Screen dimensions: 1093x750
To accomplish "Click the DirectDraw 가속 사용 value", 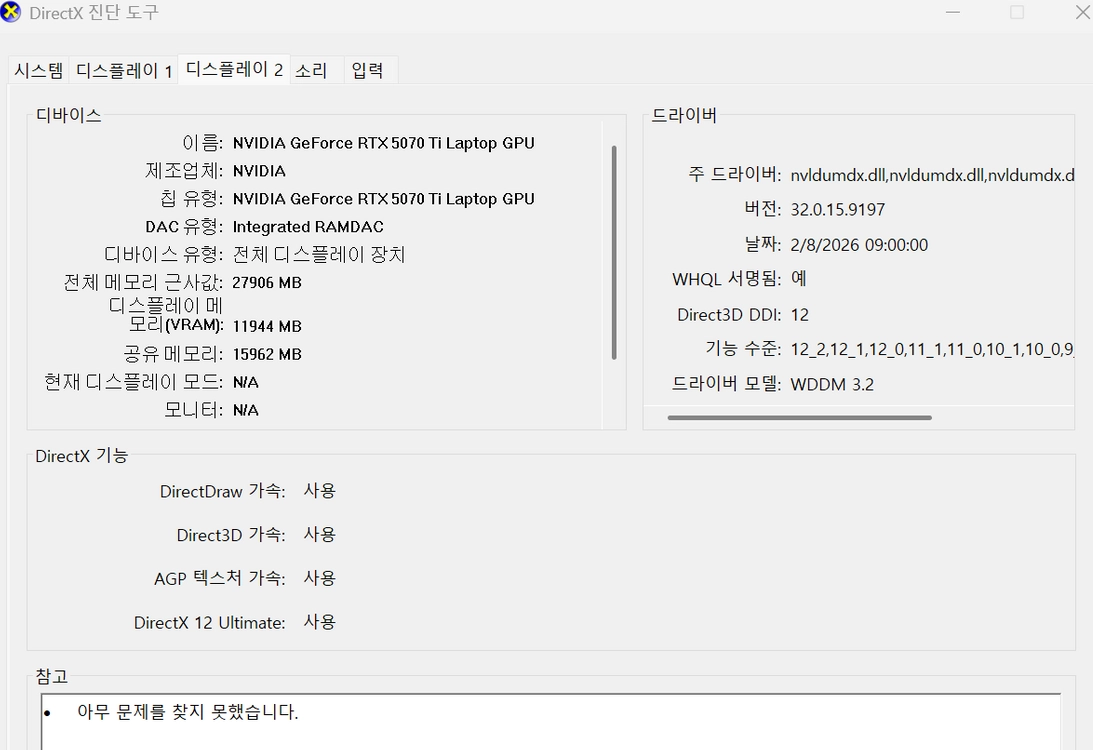I will 320,491.
